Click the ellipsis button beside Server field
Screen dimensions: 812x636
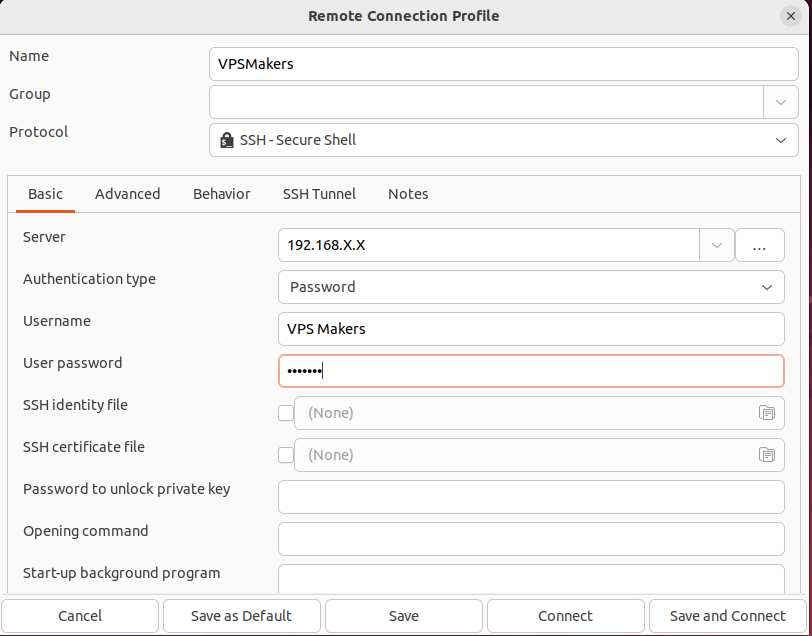pyautogui.click(x=759, y=245)
